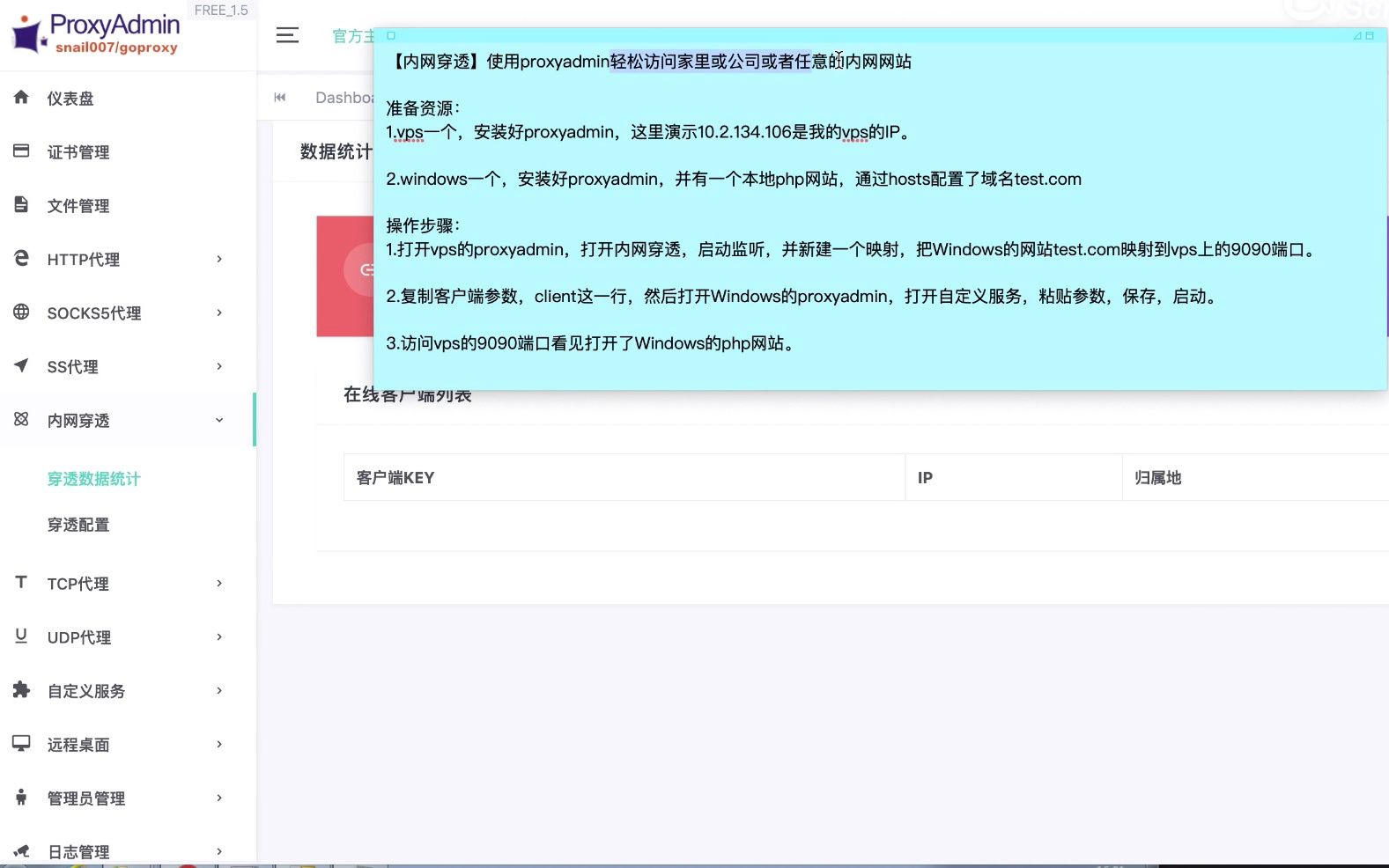Image resolution: width=1389 pixels, height=868 pixels.
Task: Click the tab scroll-back rewind icon
Action: 280,98
